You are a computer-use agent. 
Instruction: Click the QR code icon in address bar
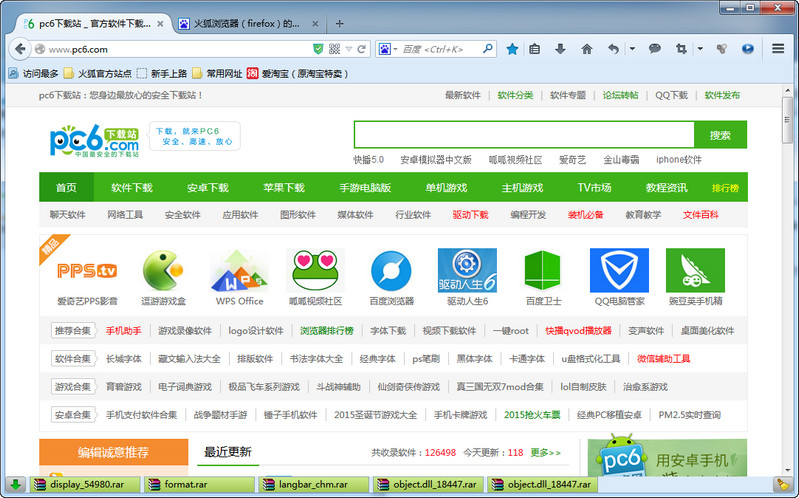pyautogui.click(x=333, y=48)
